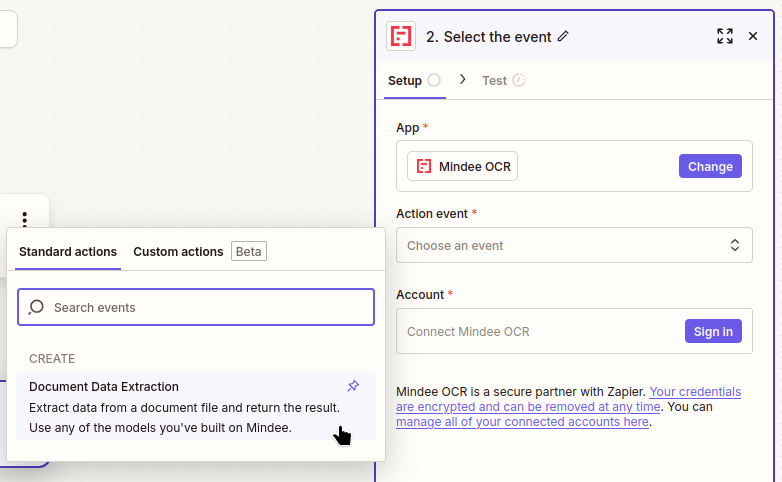Open the three-dot step menu

24,219
